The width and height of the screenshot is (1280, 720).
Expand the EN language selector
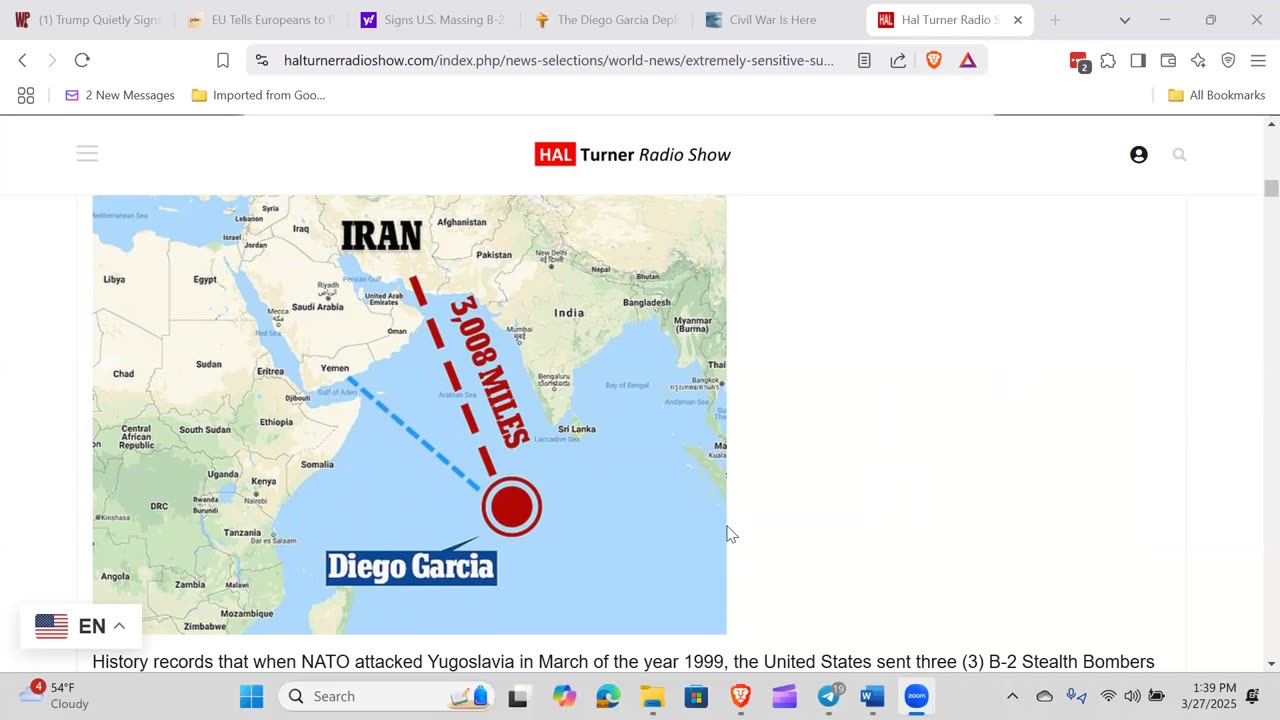point(81,626)
